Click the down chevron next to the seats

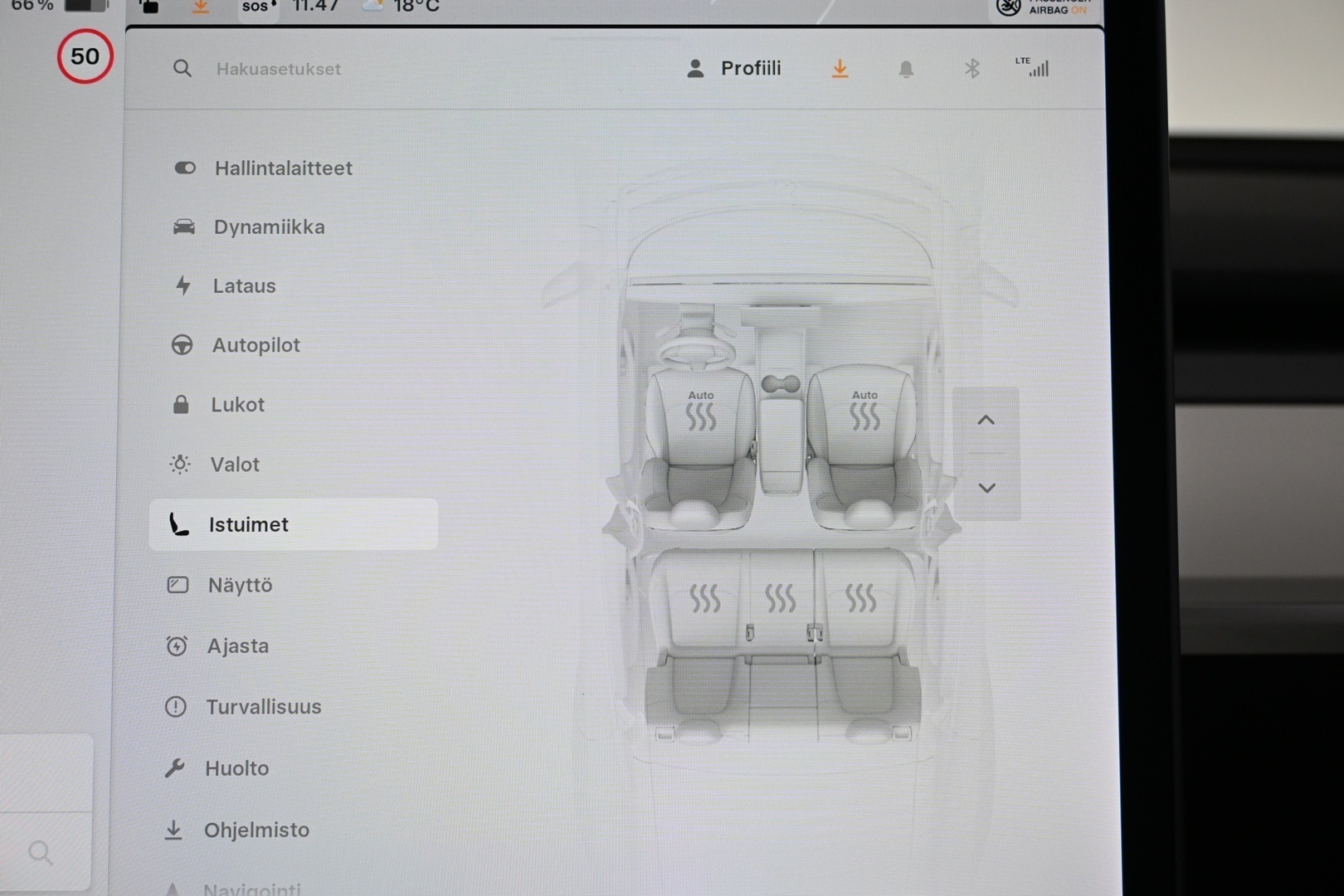click(986, 488)
